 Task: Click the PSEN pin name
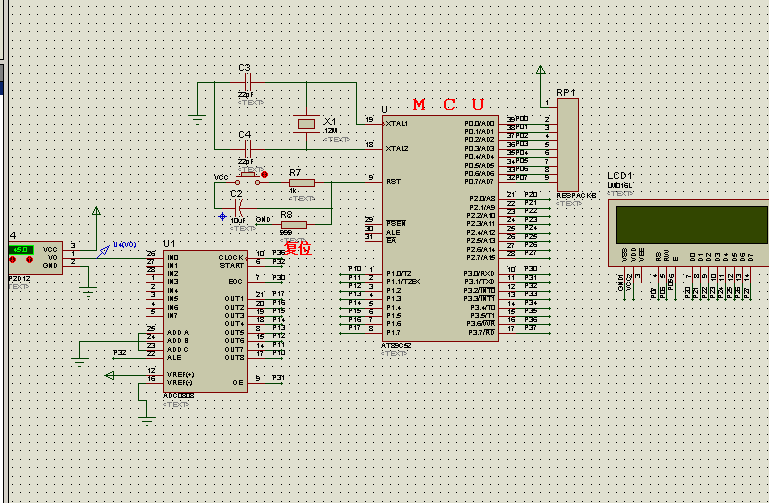396,224
